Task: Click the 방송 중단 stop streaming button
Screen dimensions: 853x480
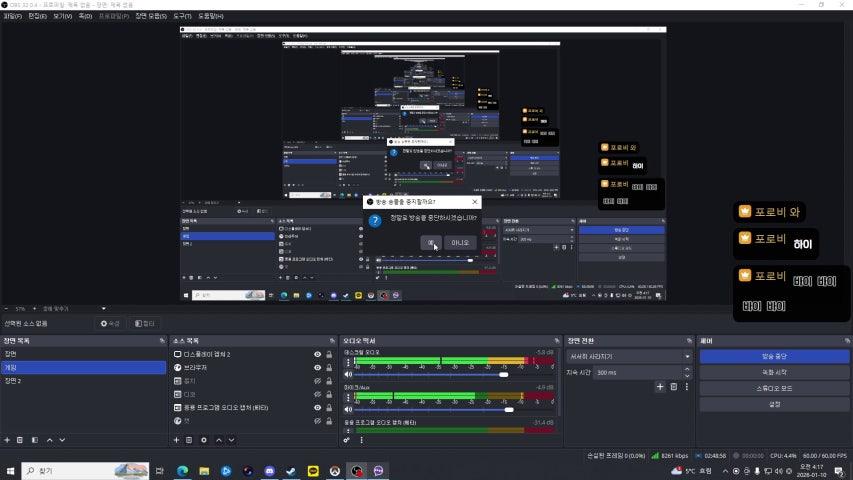Action: (774, 356)
